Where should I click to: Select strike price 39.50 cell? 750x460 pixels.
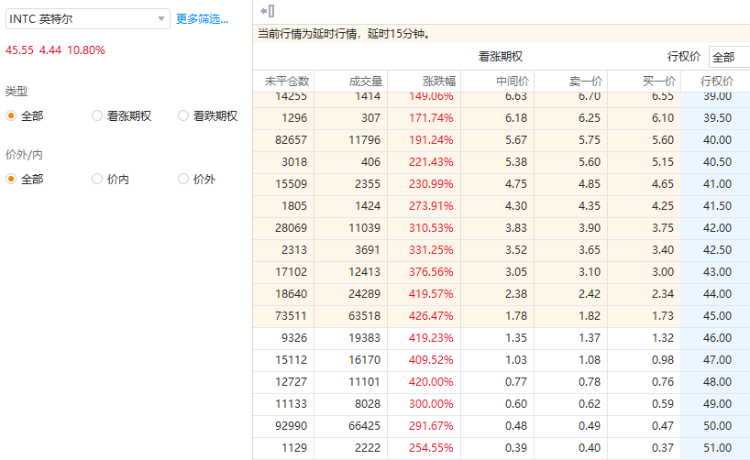click(717, 118)
